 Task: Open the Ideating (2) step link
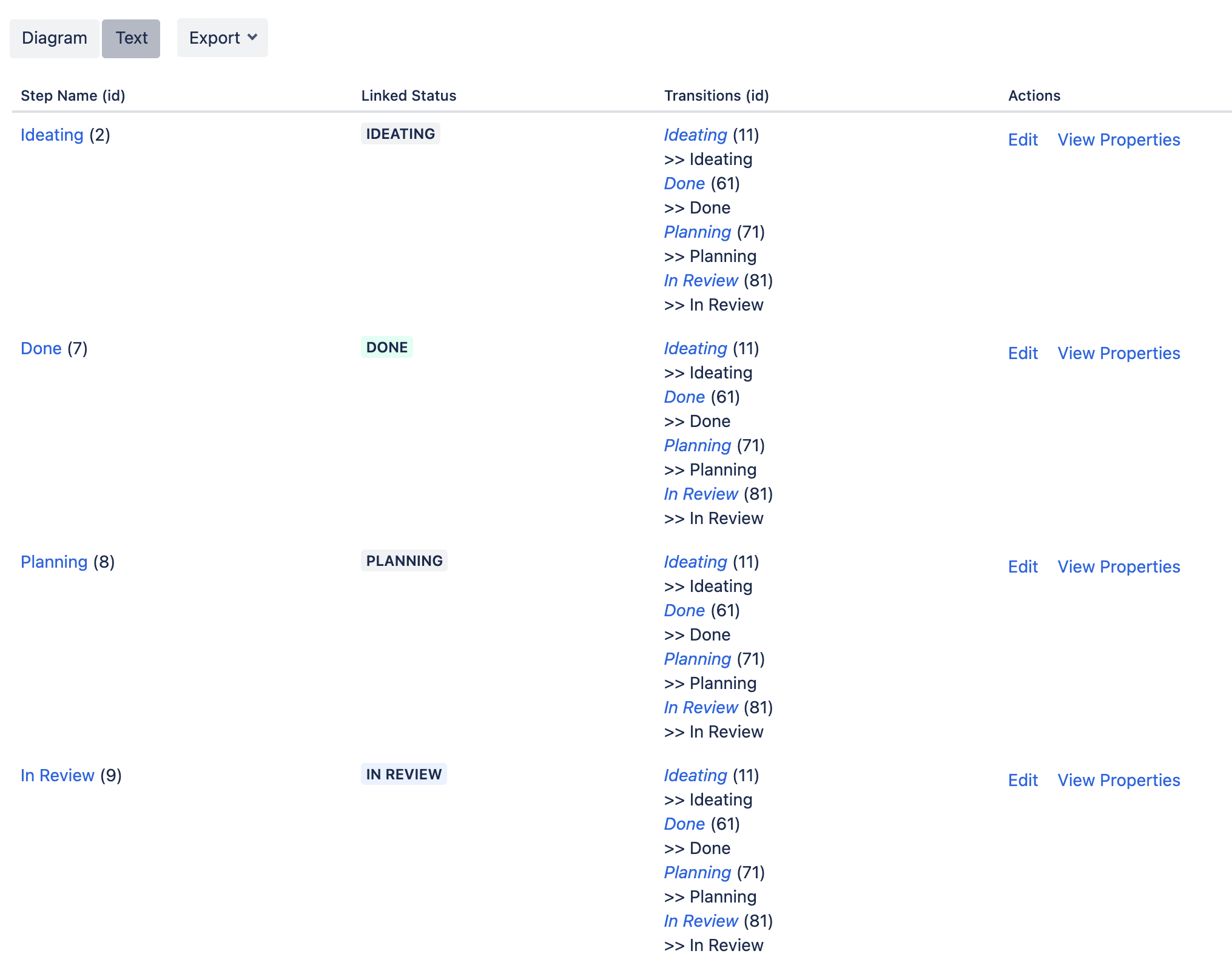52,135
